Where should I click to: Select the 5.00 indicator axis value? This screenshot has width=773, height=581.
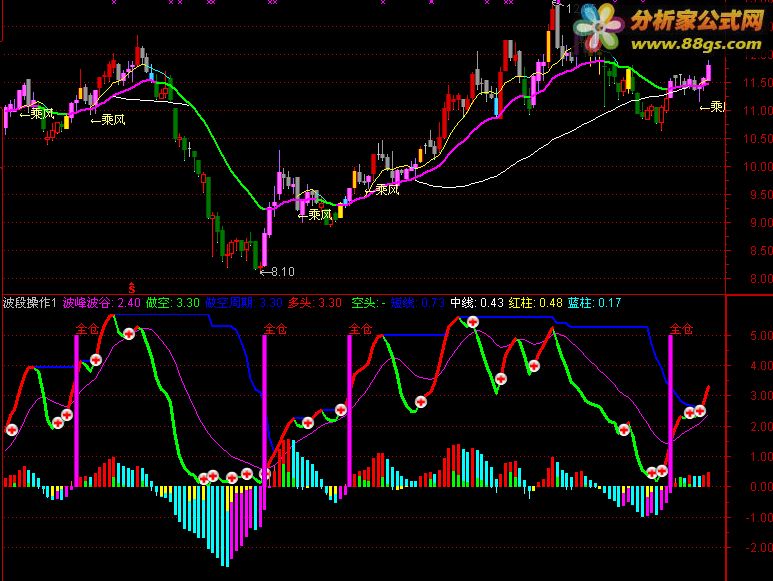tap(760, 336)
